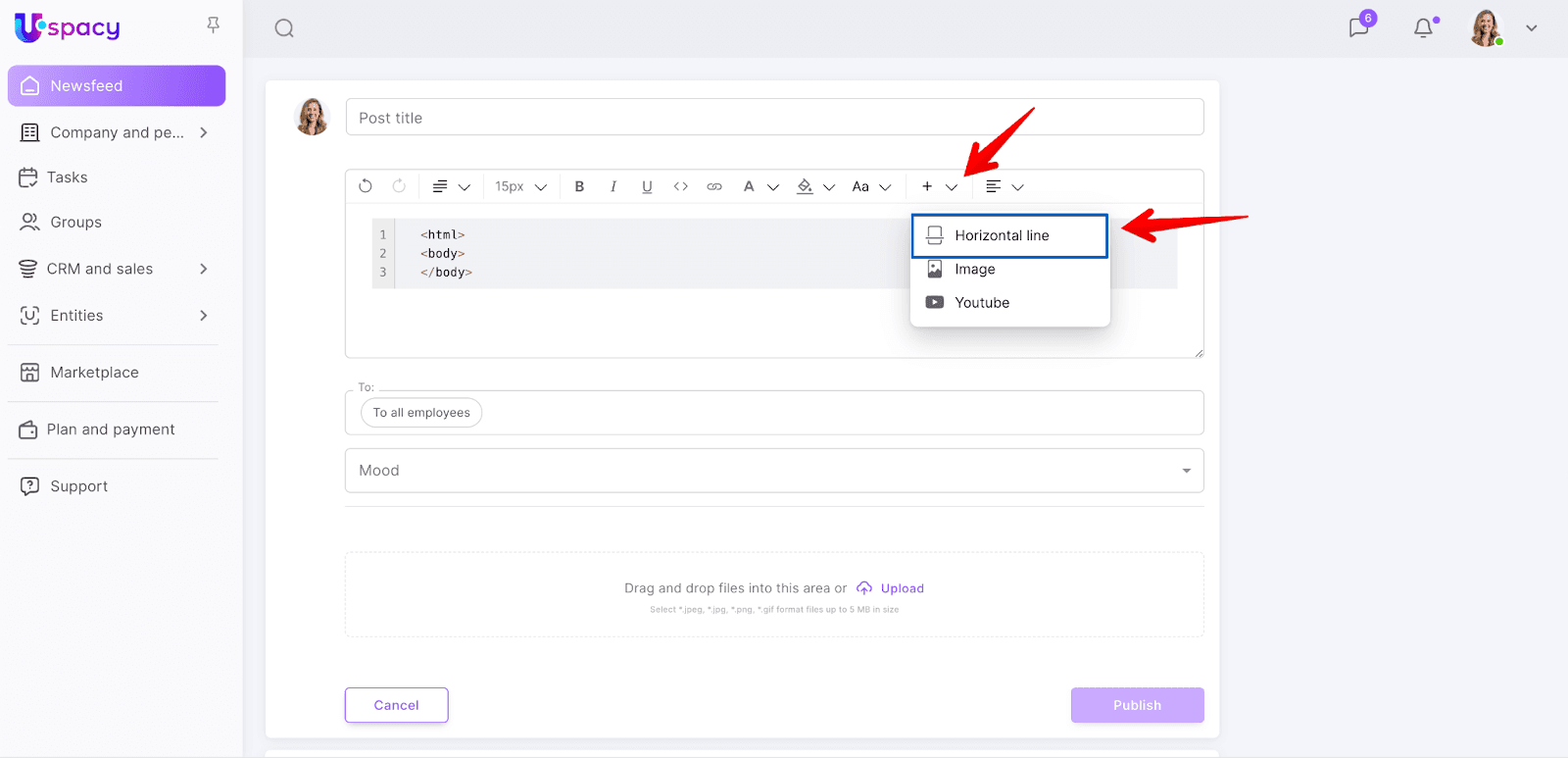Pin the sidebar with pin icon

213,25
